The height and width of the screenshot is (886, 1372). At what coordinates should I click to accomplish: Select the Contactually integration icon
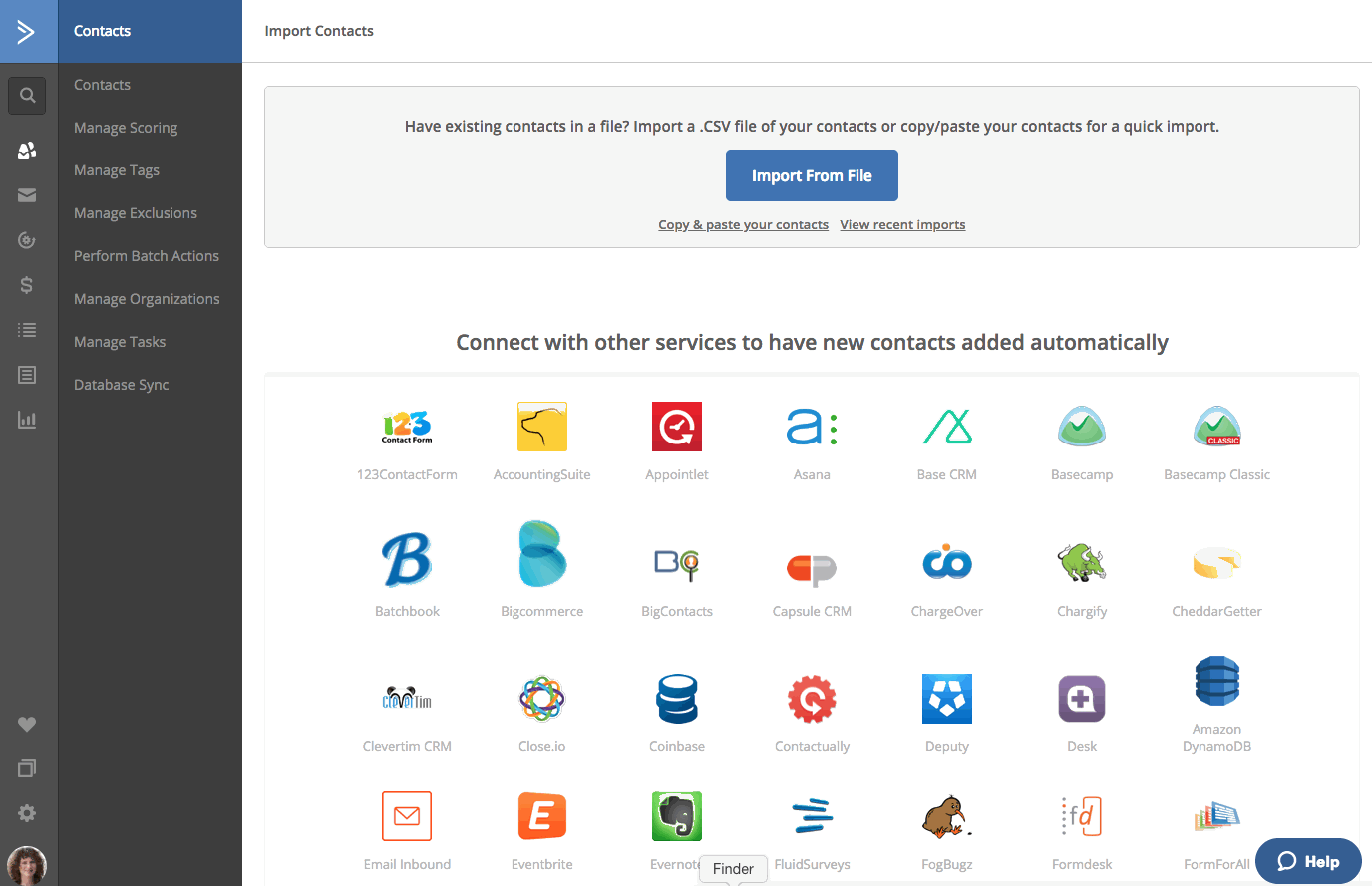(812, 698)
